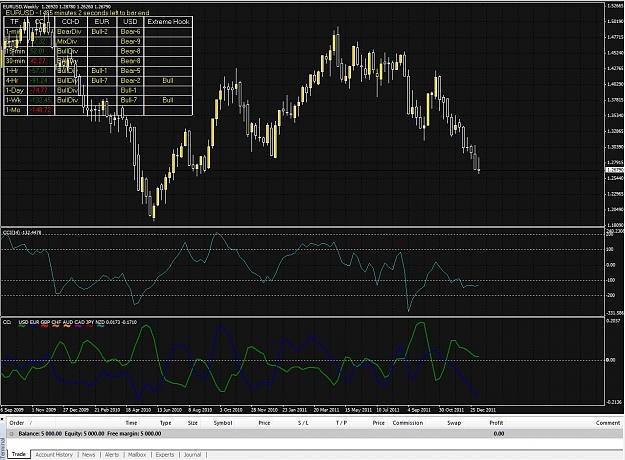Click the Extreme Hook header cell
This screenshot has height=460, width=625.
pos(168,22)
